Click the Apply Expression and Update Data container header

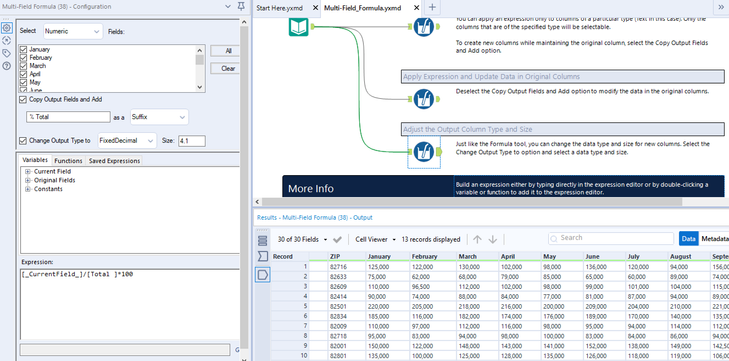click(563, 77)
